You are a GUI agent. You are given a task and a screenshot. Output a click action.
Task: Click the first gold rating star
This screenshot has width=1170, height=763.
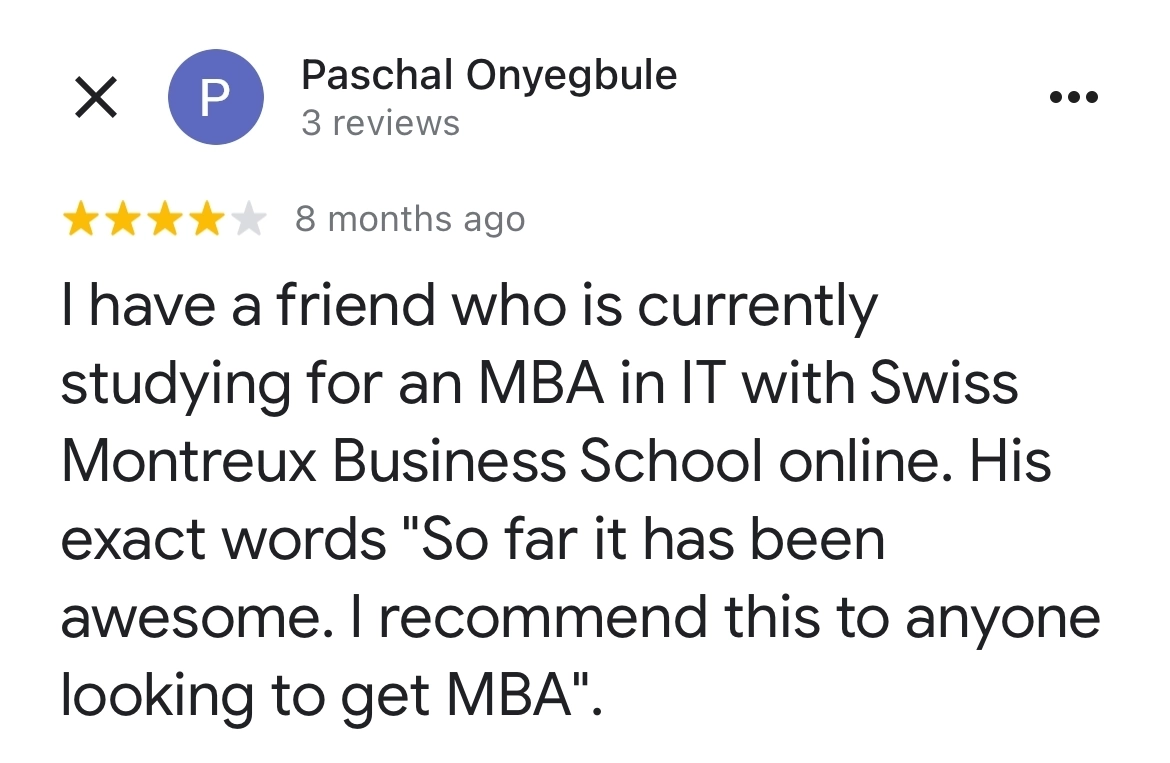tap(79, 220)
